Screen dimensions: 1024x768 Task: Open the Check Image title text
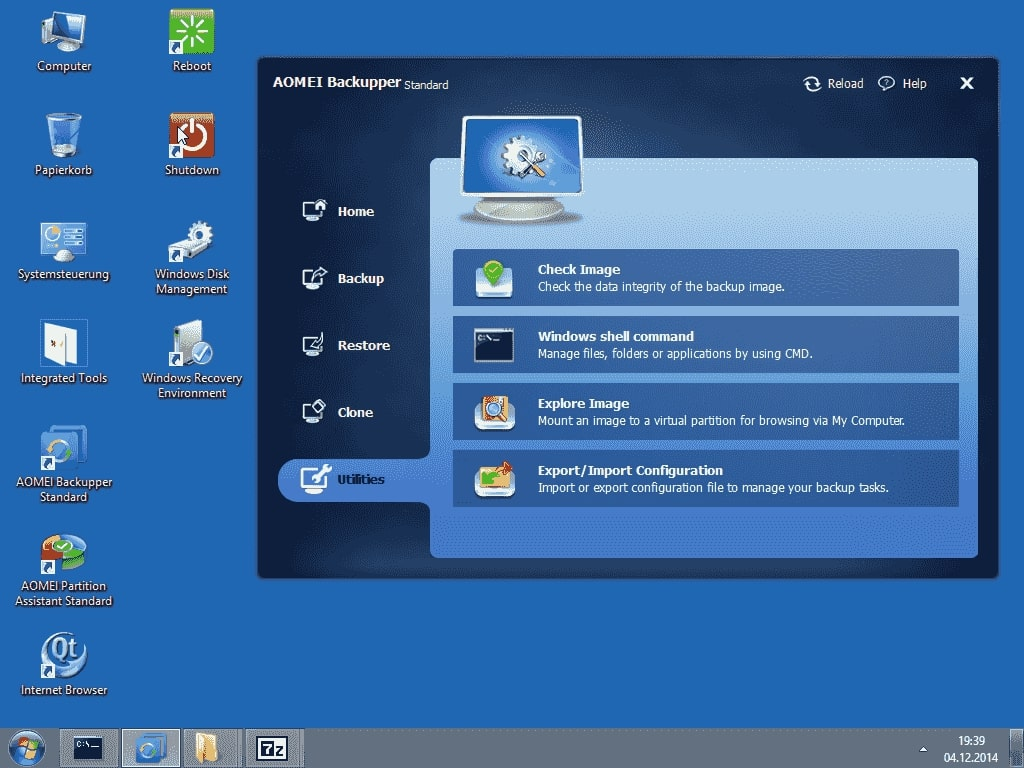click(x=579, y=269)
